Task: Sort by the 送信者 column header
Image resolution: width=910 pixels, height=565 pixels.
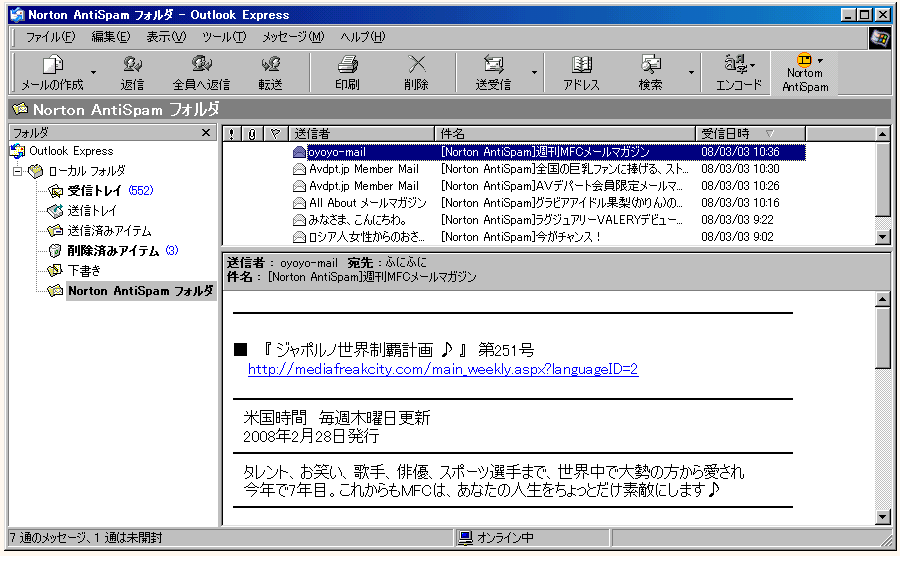Action: point(362,134)
